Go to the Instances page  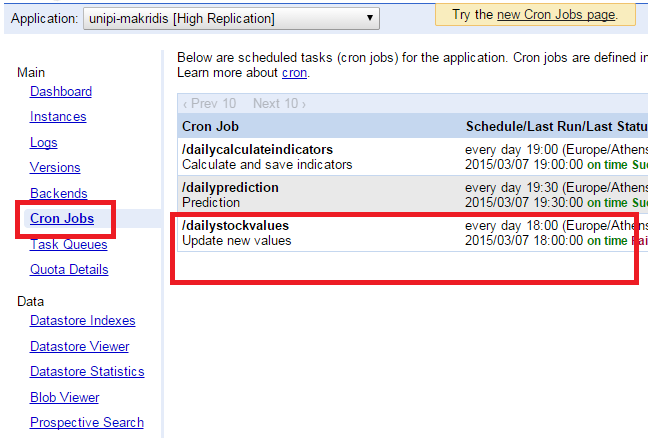pyautogui.click(x=58, y=117)
